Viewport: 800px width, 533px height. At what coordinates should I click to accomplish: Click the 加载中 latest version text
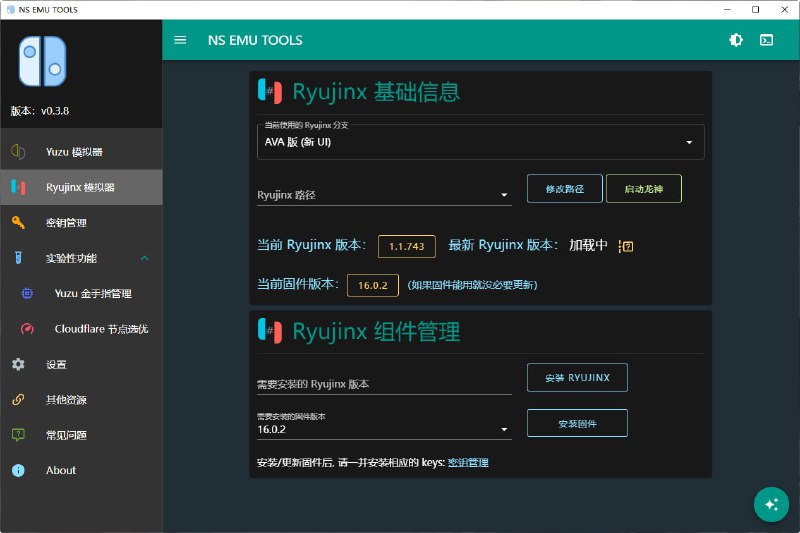(x=588, y=245)
